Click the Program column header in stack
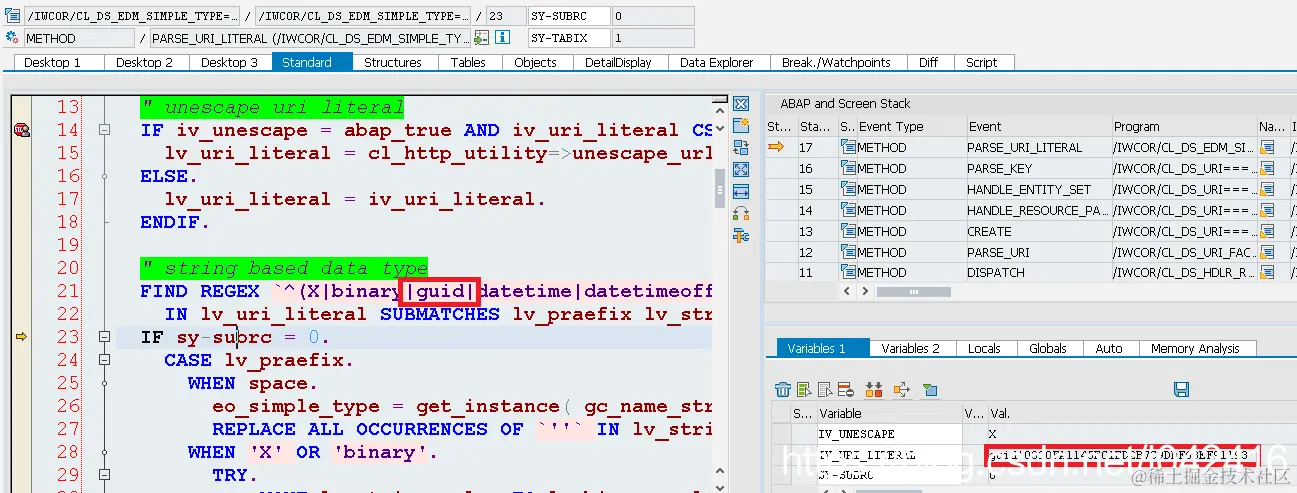 [1183, 126]
